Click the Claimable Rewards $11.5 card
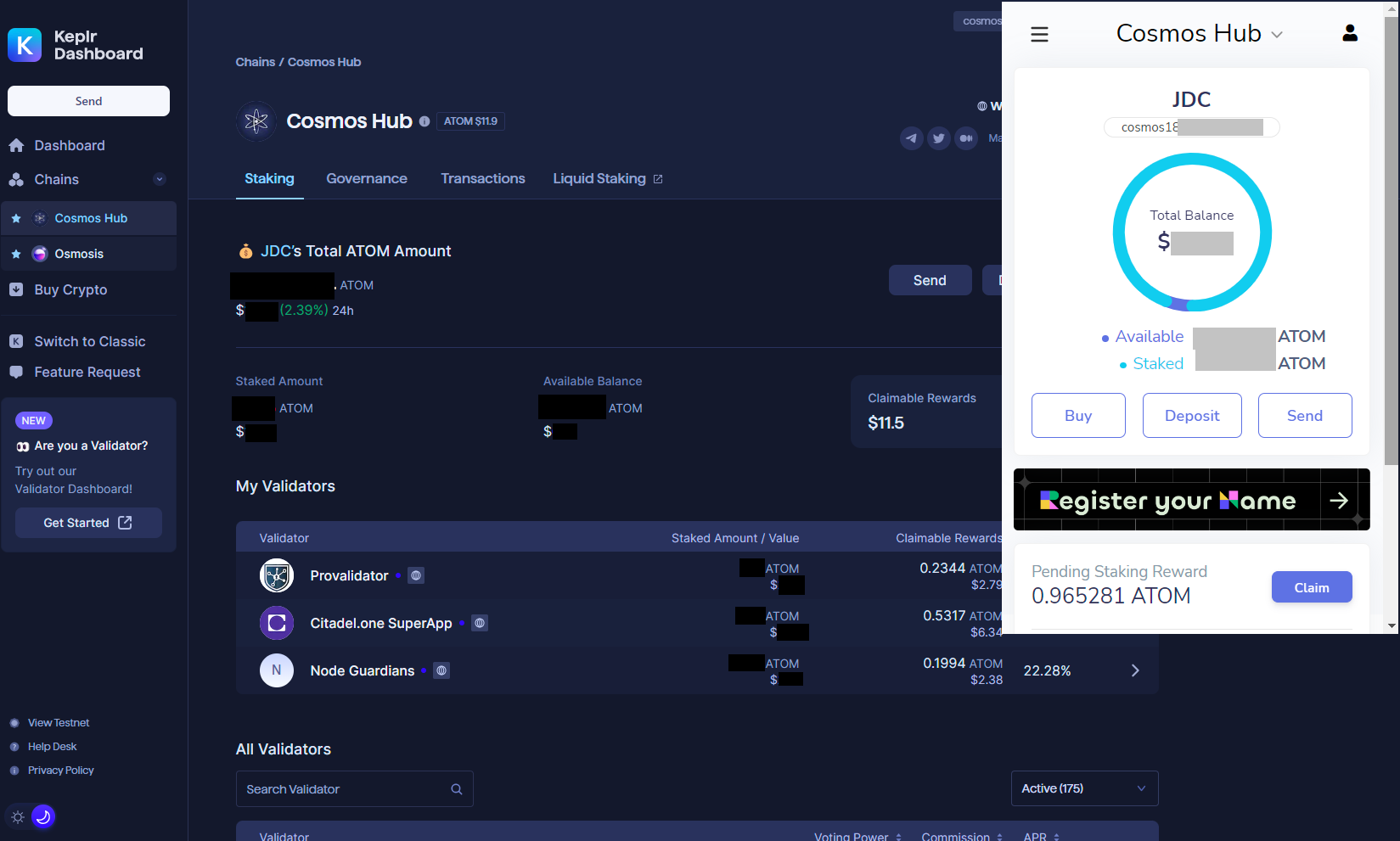The height and width of the screenshot is (841, 1400). pos(926,412)
